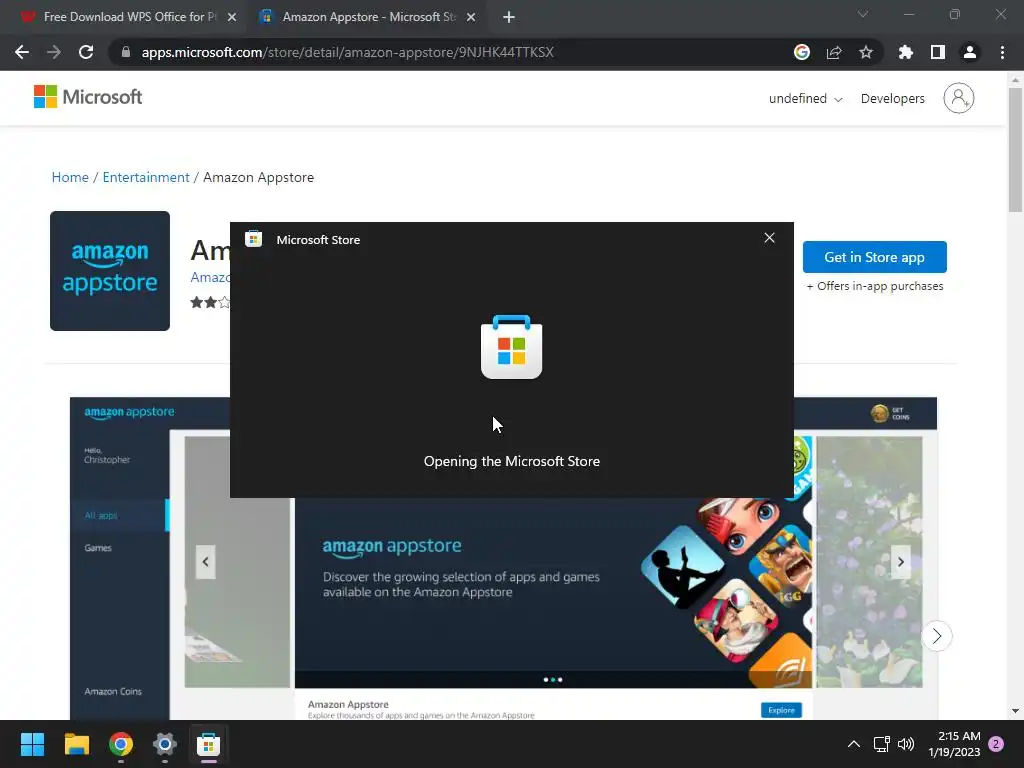
Task: Click the round next carousel chevron
Action: pyautogui.click(x=936, y=635)
